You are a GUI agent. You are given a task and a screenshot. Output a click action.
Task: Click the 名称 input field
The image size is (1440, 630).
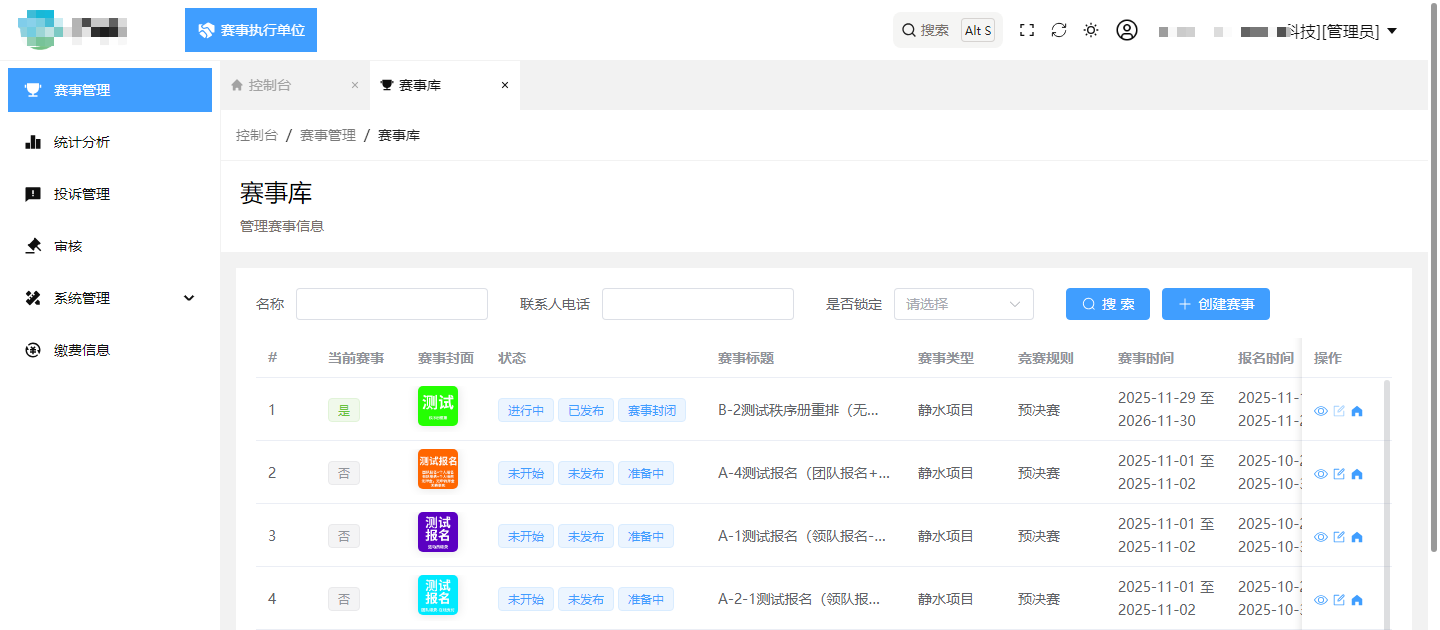(x=391, y=303)
